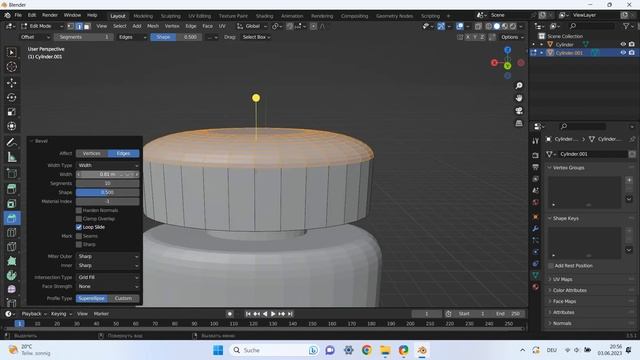Screen dimensions: 640x360
Task: Open the Edit Mode selector dropdown
Action: tap(42, 26)
